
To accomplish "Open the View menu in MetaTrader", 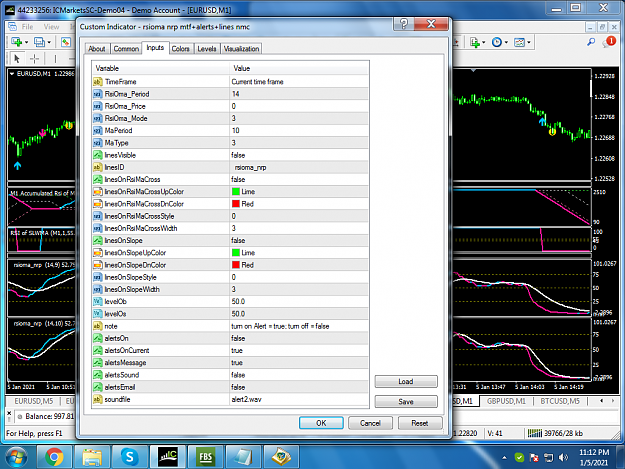I will 51,27.
